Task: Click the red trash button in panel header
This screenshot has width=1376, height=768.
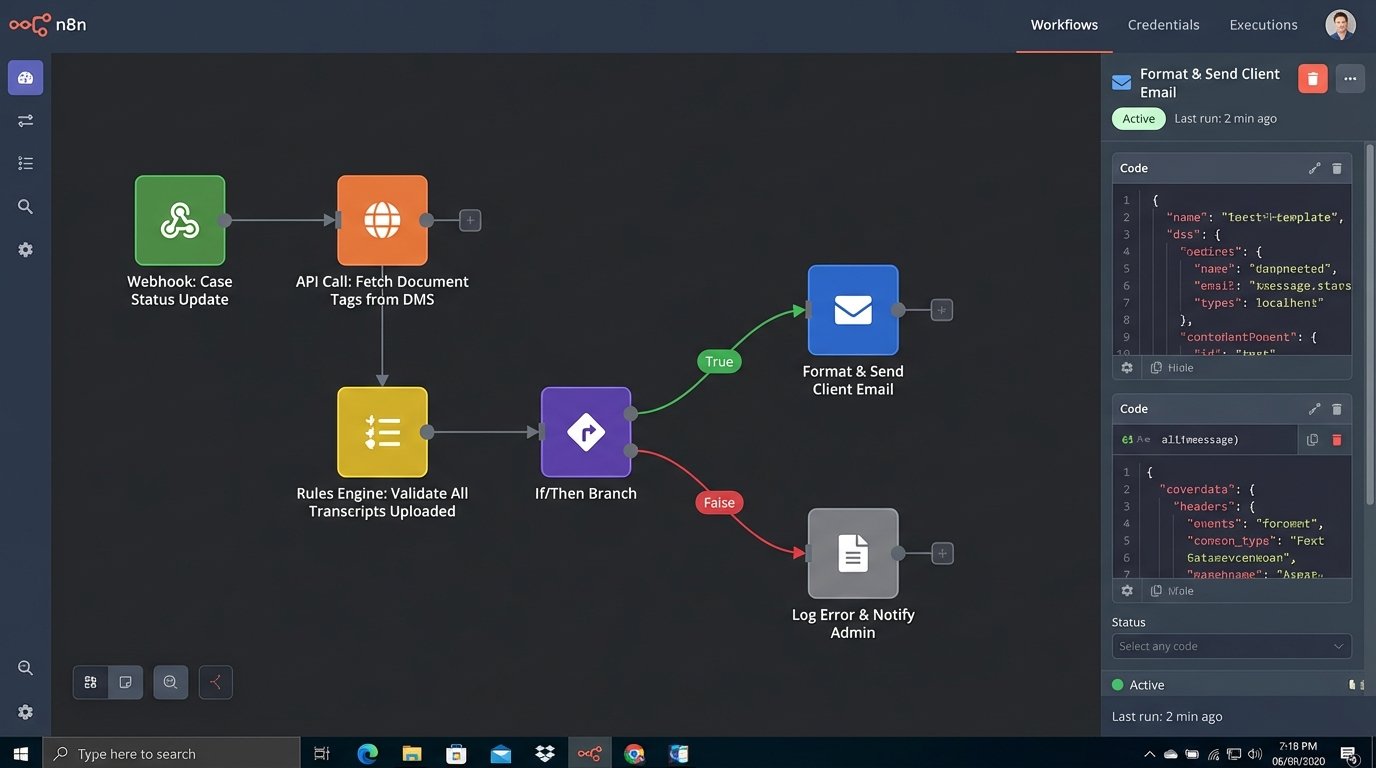Action: [x=1312, y=79]
